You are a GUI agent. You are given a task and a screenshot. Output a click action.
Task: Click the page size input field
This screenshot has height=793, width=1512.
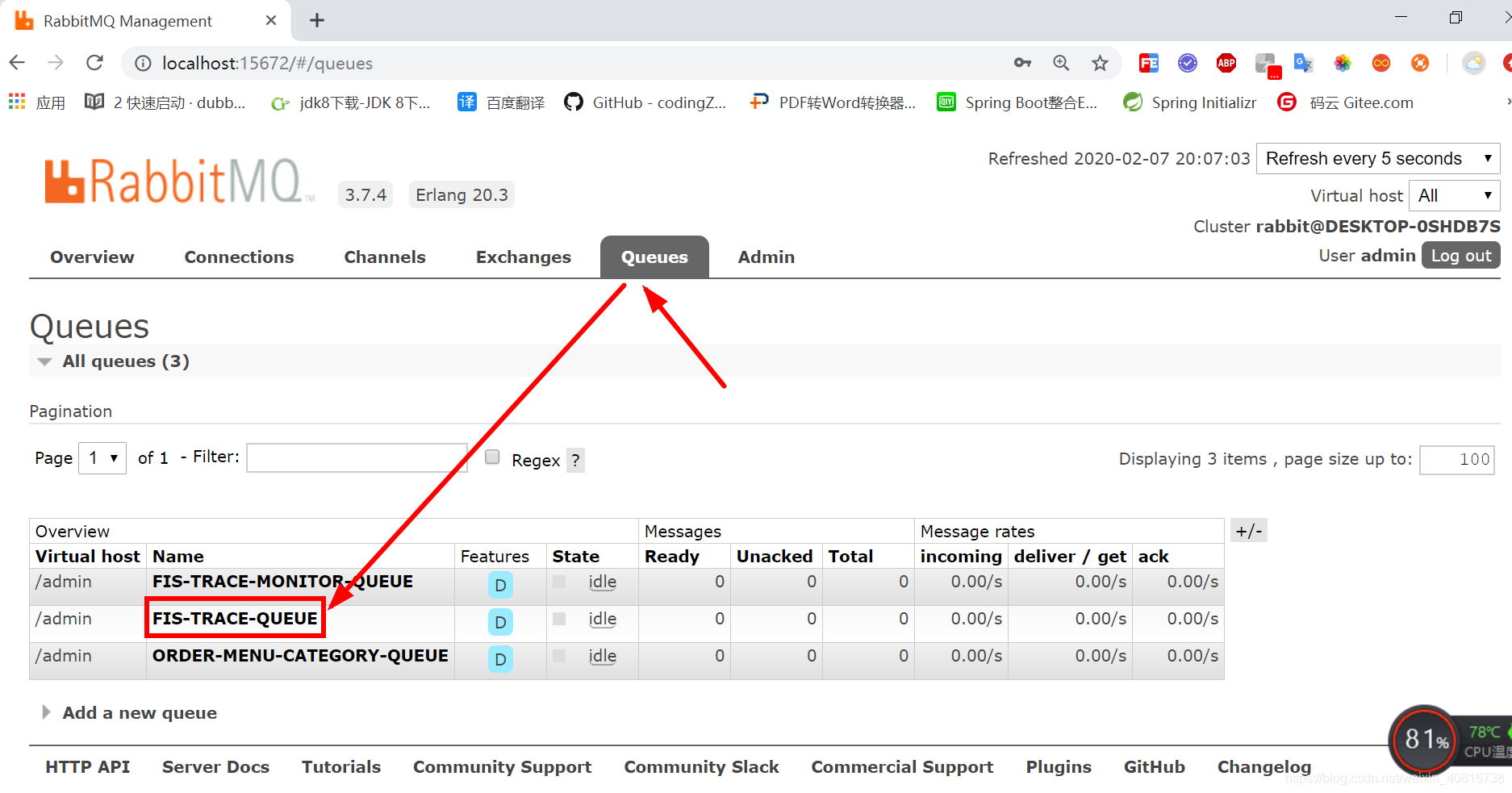1457,460
